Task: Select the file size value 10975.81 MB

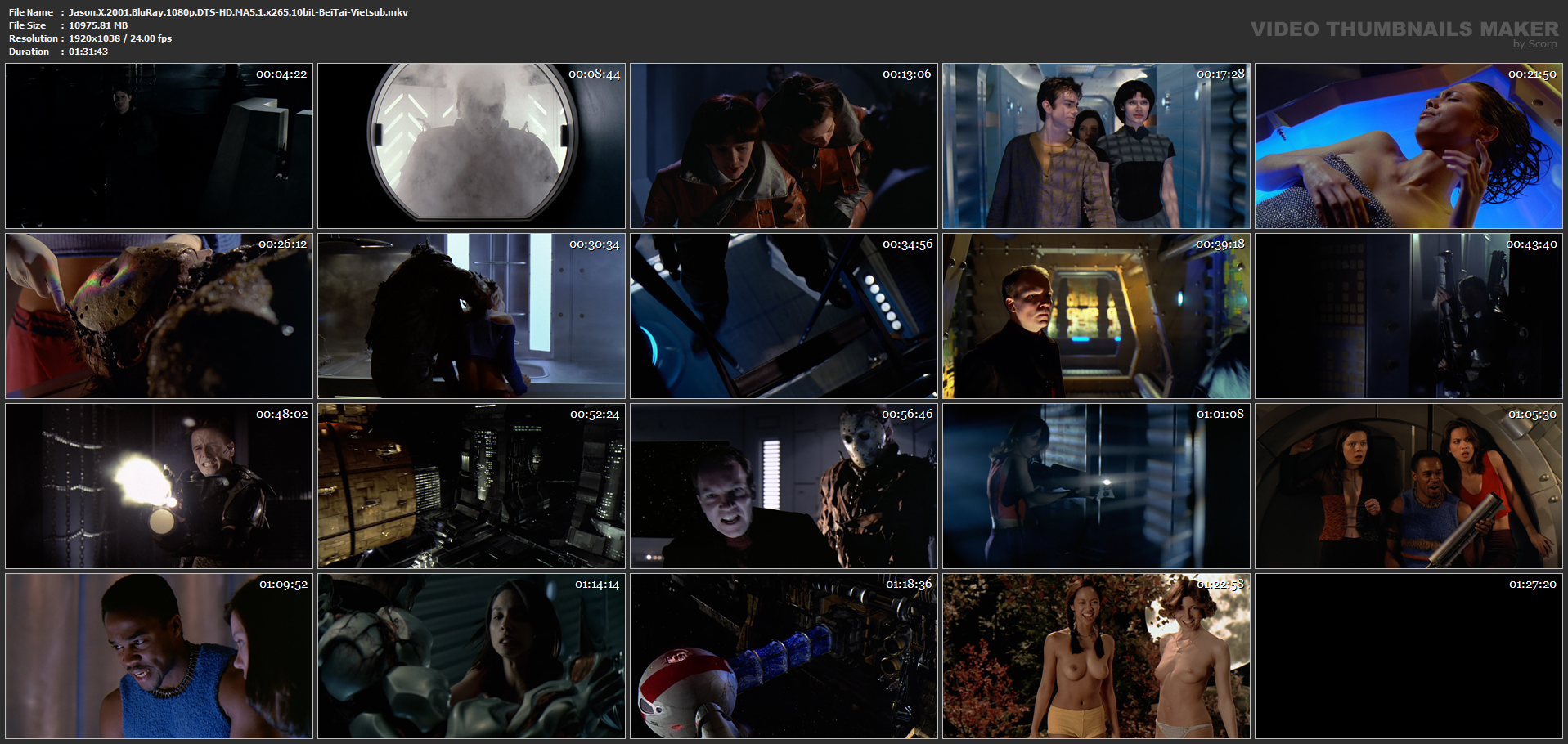Action: 98,25
